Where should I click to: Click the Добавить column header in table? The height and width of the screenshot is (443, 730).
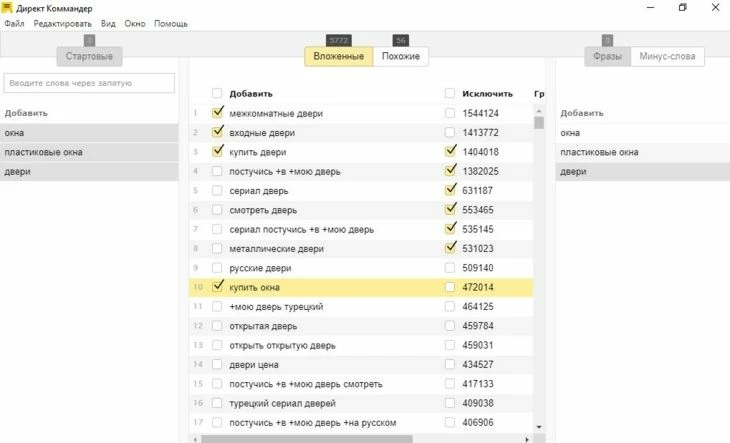[x=251, y=94]
